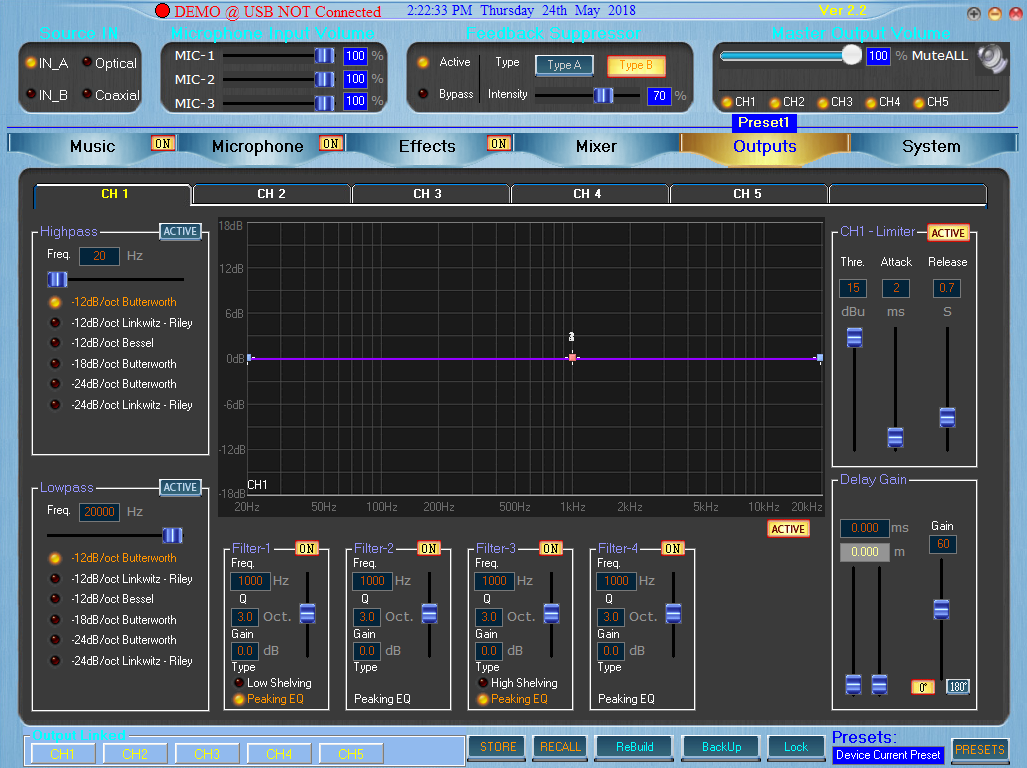Select the 180° phase button
Image resolution: width=1027 pixels, height=768 pixels.
(x=958, y=687)
